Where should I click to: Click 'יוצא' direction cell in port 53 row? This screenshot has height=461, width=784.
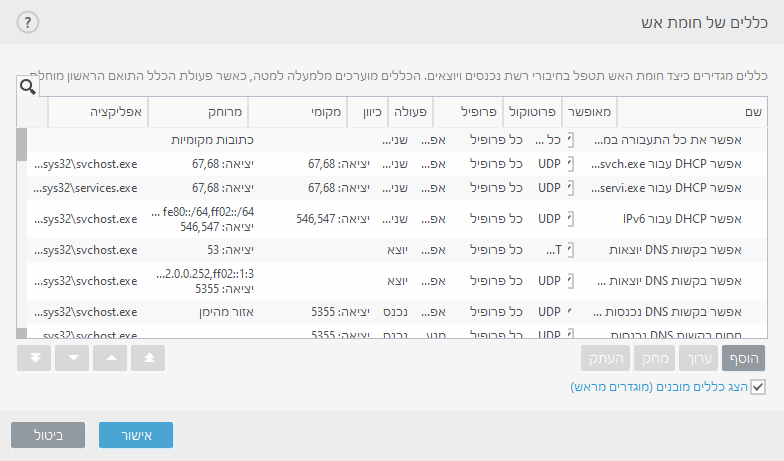coord(397,250)
